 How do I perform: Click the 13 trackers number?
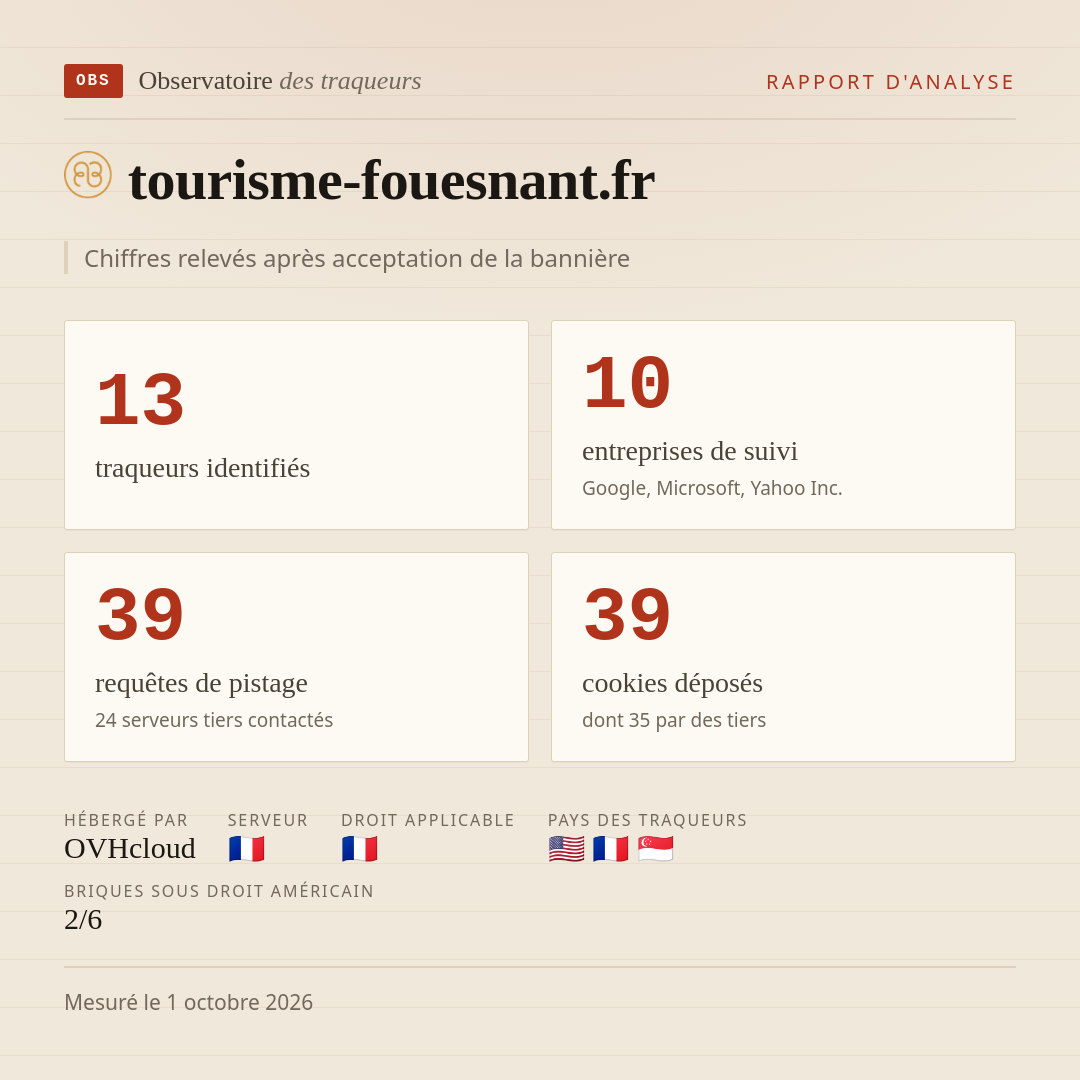pos(141,400)
